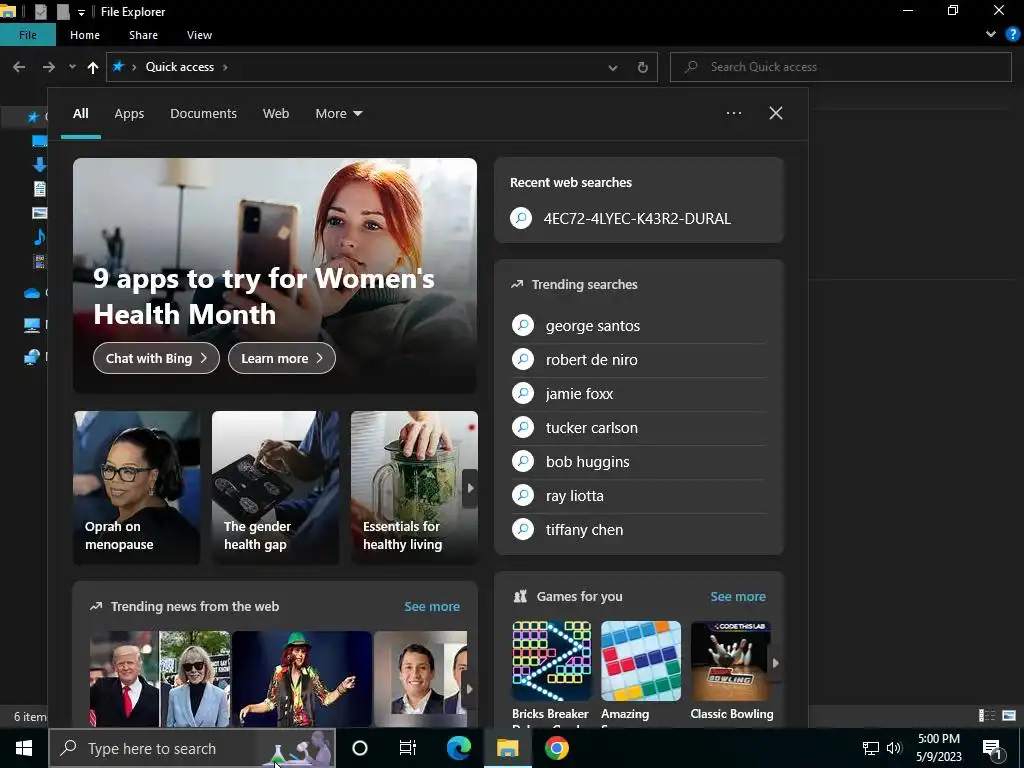Open search panel options ellipsis
Screen dimensions: 1024x768
click(x=734, y=113)
